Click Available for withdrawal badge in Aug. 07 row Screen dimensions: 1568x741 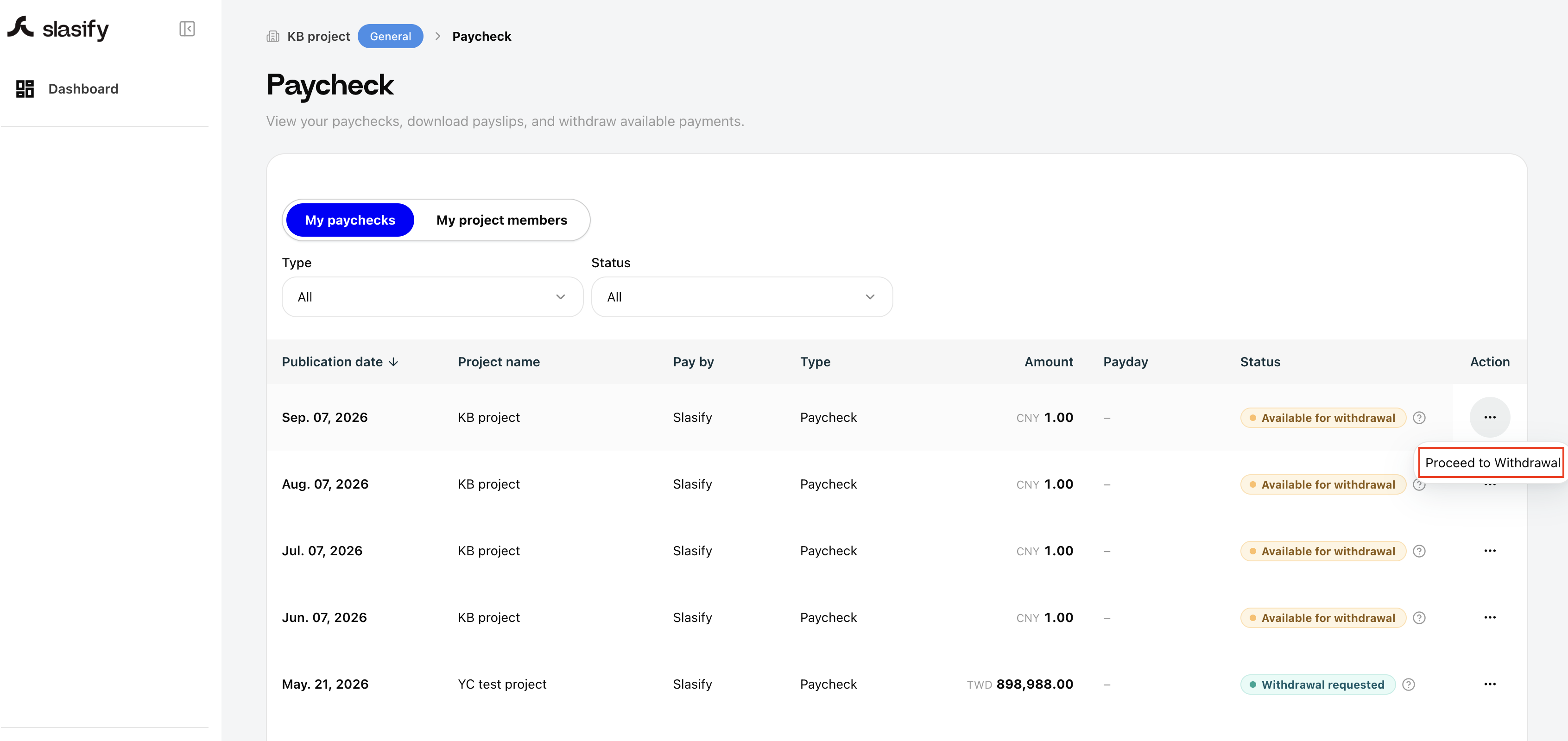1323,484
